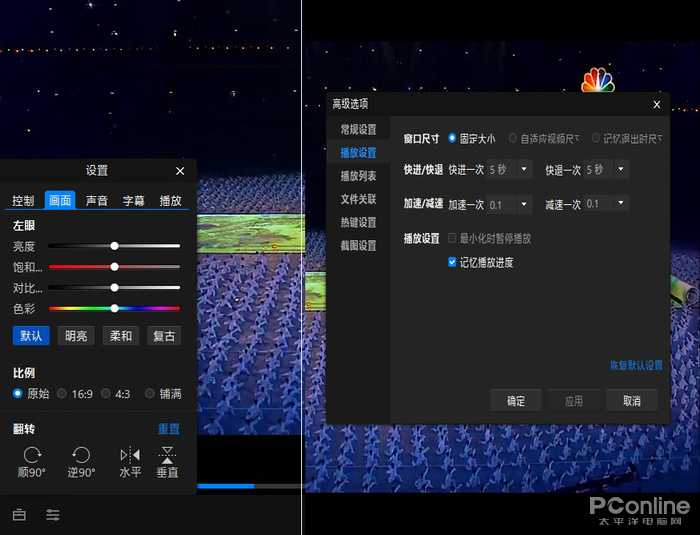Enable 最小化时暂停播放 checkbox
Image resolution: width=700 pixels, height=535 pixels.
452,238
